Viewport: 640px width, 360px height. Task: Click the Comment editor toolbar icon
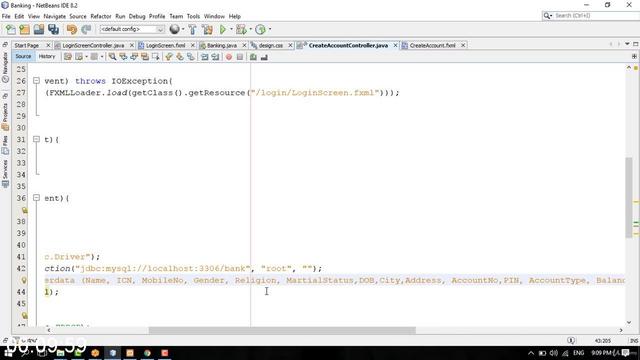253,57
